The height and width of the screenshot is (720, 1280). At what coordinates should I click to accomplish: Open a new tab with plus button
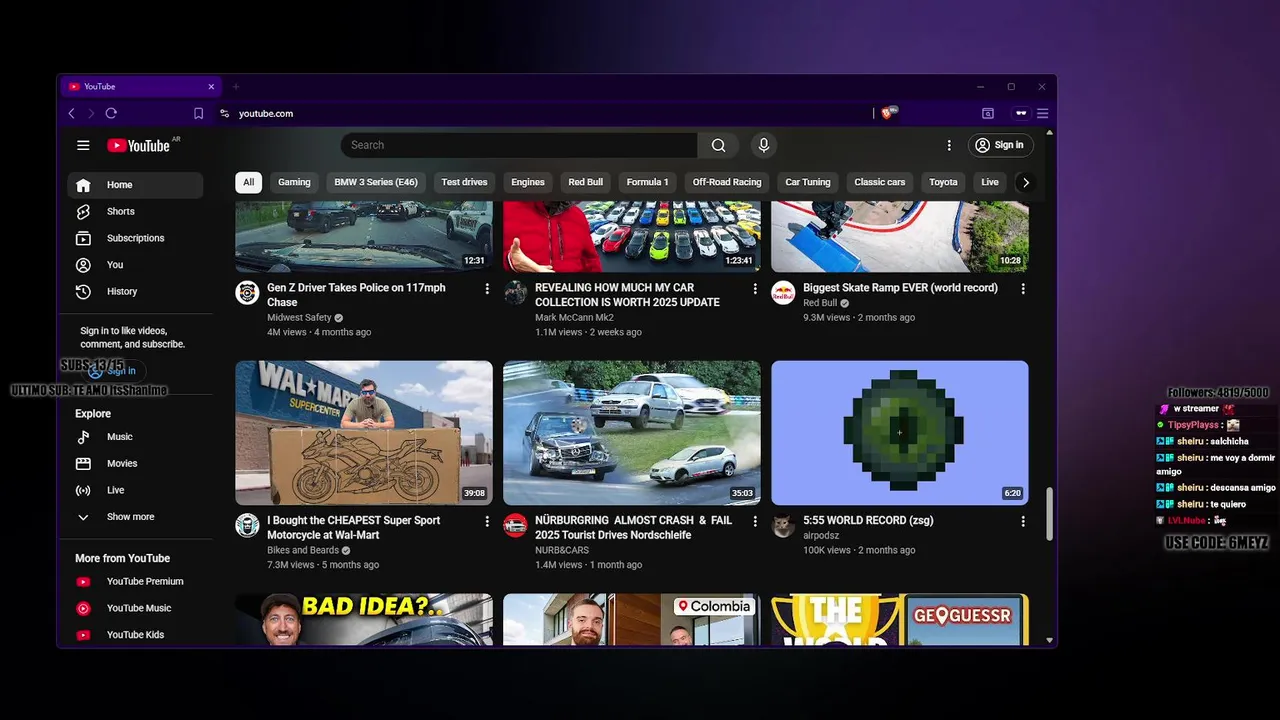(x=236, y=87)
